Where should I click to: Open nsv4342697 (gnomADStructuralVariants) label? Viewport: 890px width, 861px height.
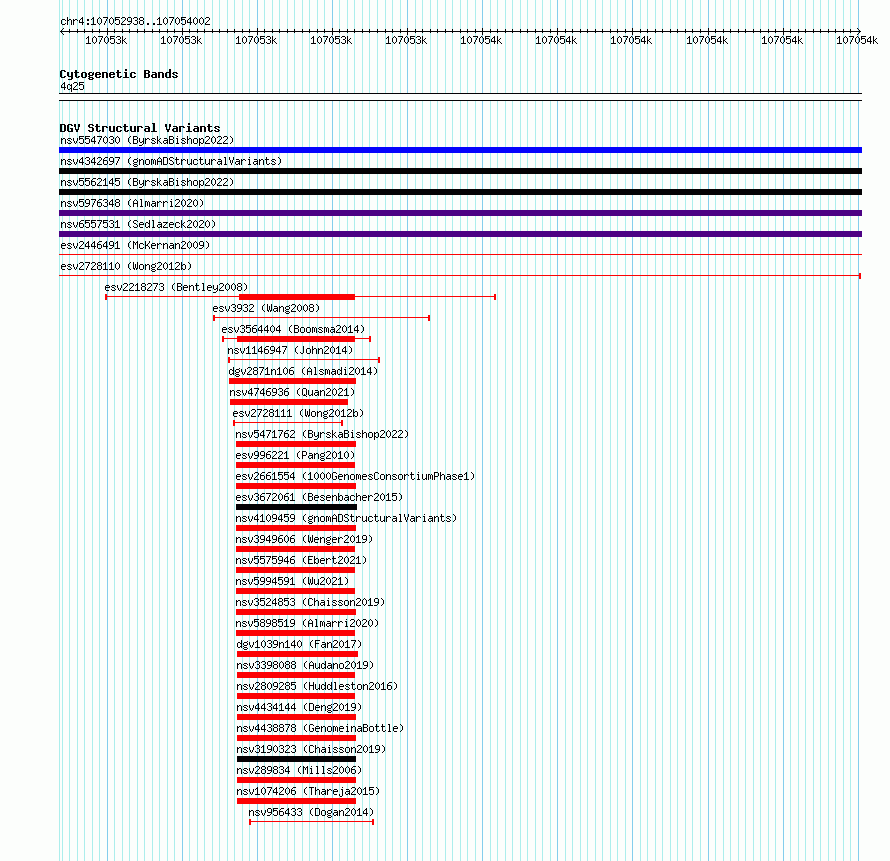171,161
